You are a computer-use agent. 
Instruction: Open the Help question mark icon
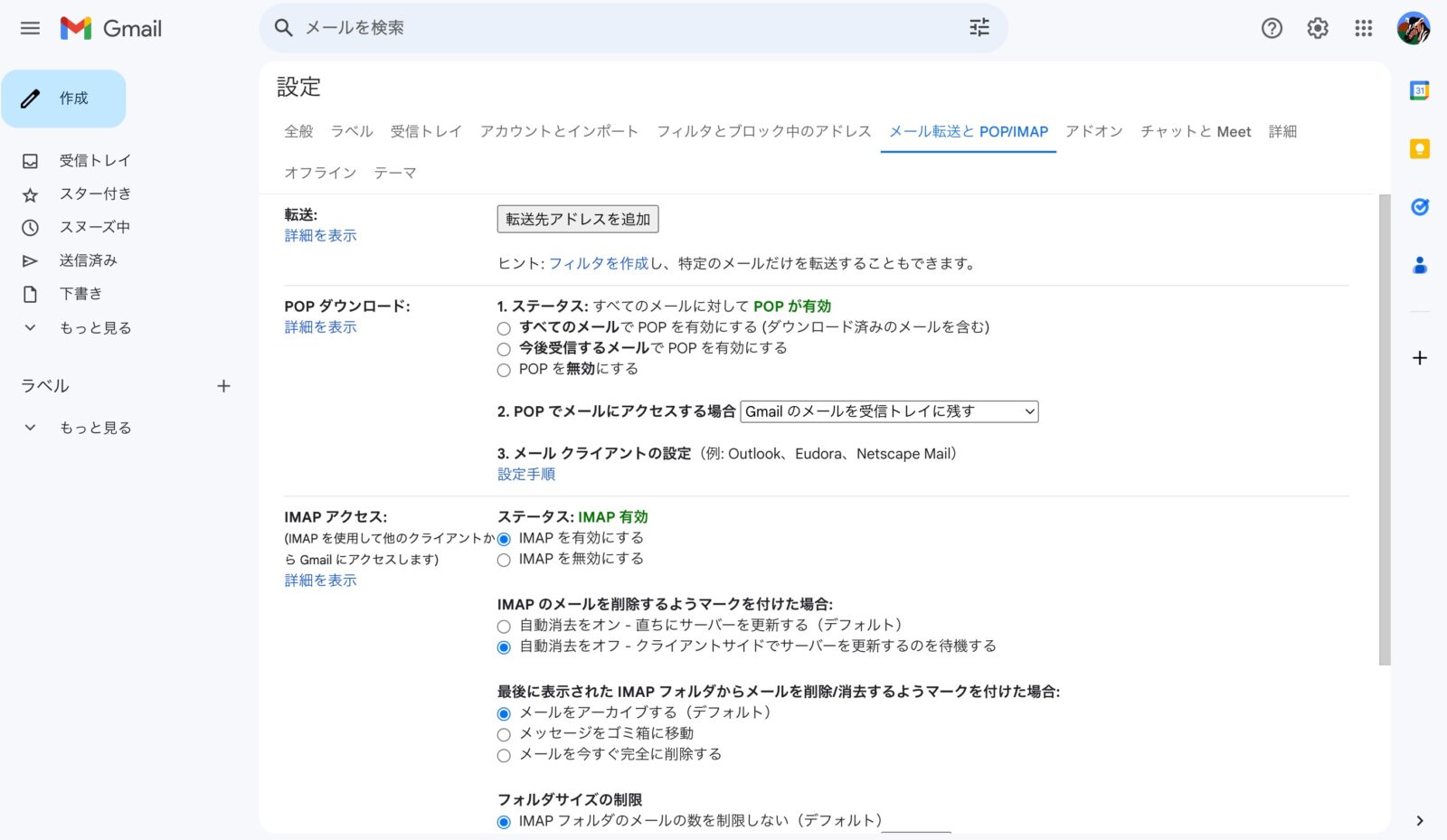point(1272,28)
